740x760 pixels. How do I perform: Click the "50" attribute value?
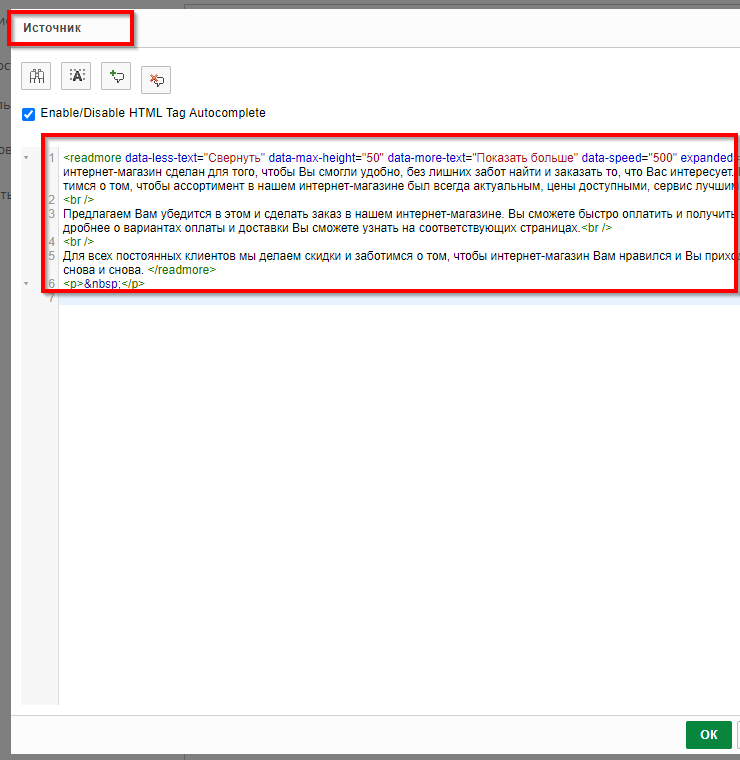[x=373, y=158]
